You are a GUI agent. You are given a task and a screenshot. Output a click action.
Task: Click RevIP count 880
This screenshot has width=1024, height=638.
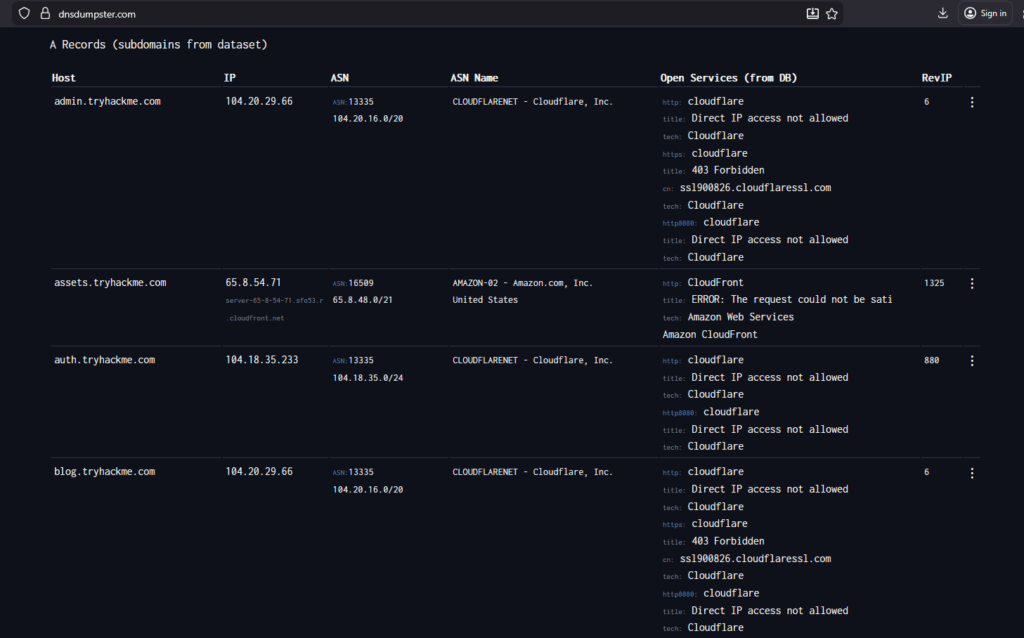(931, 360)
